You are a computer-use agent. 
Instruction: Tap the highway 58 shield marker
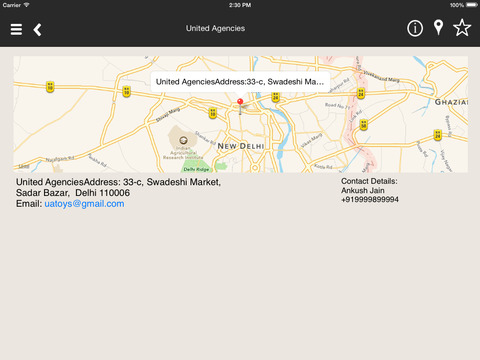pyautogui.click(x=364, y=125)
